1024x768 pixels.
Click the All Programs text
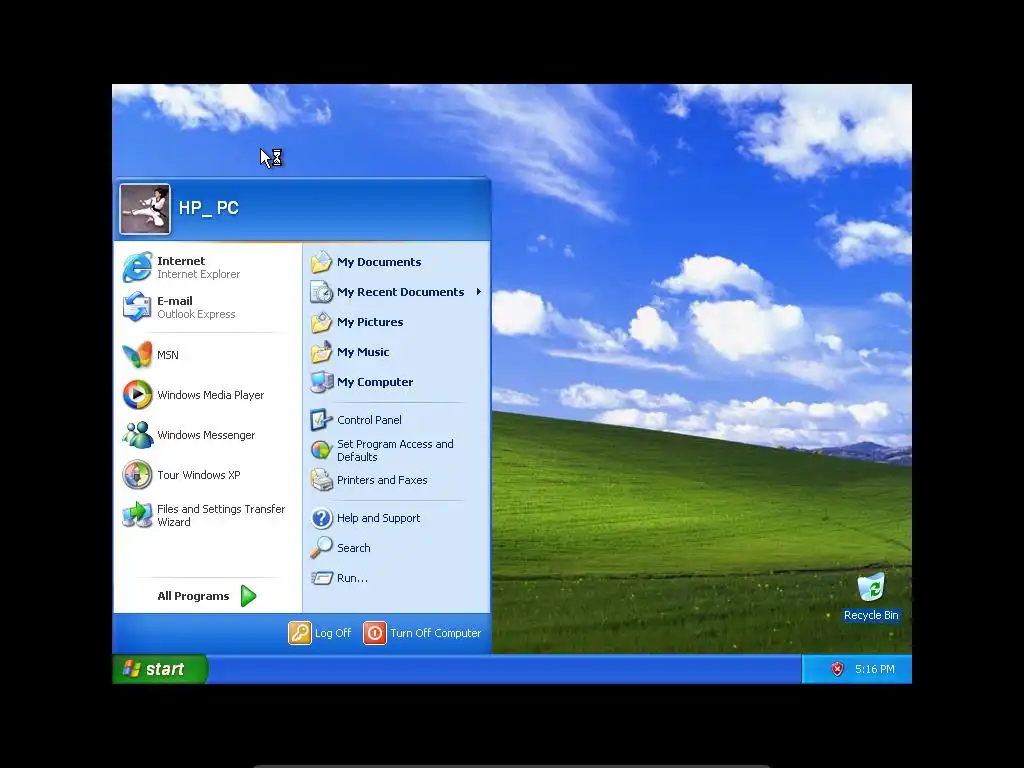coord(193,596)
